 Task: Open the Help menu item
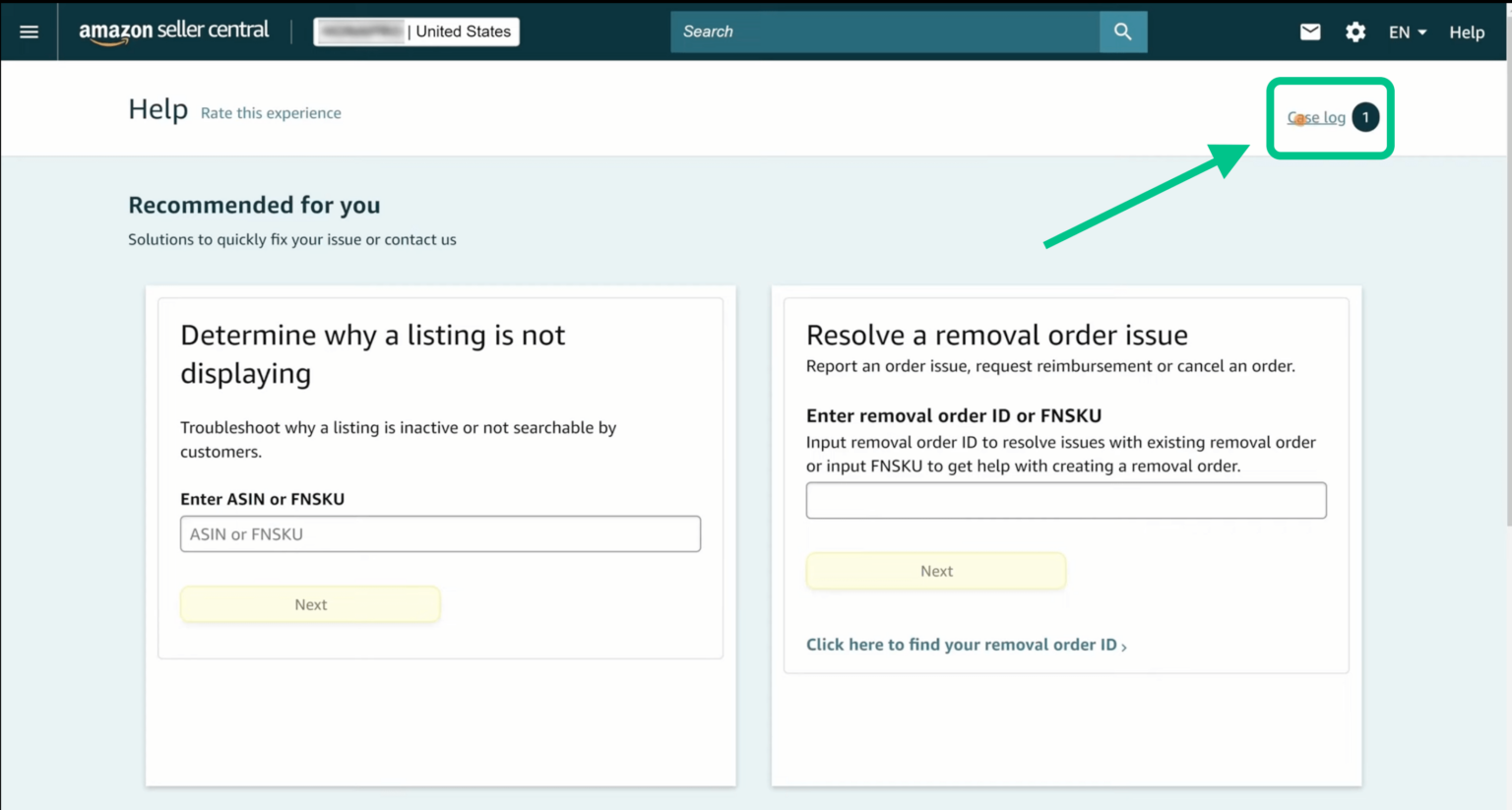1466,31
